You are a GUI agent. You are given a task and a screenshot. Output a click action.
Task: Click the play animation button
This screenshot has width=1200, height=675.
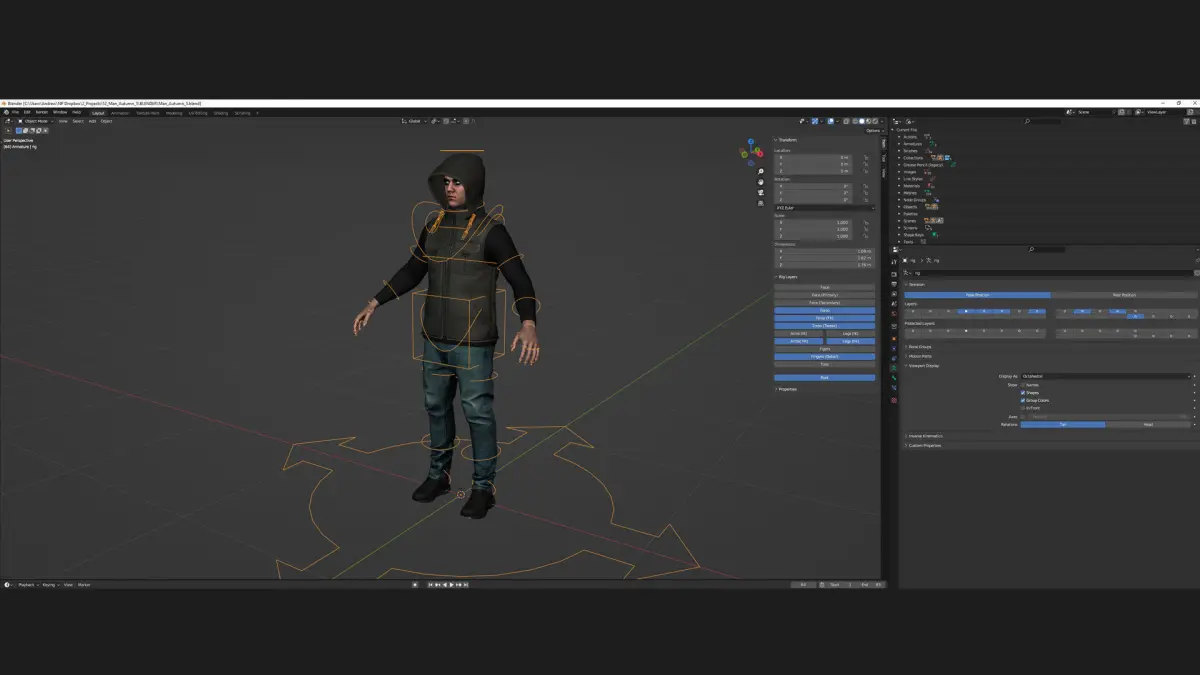tap(452, 584)
